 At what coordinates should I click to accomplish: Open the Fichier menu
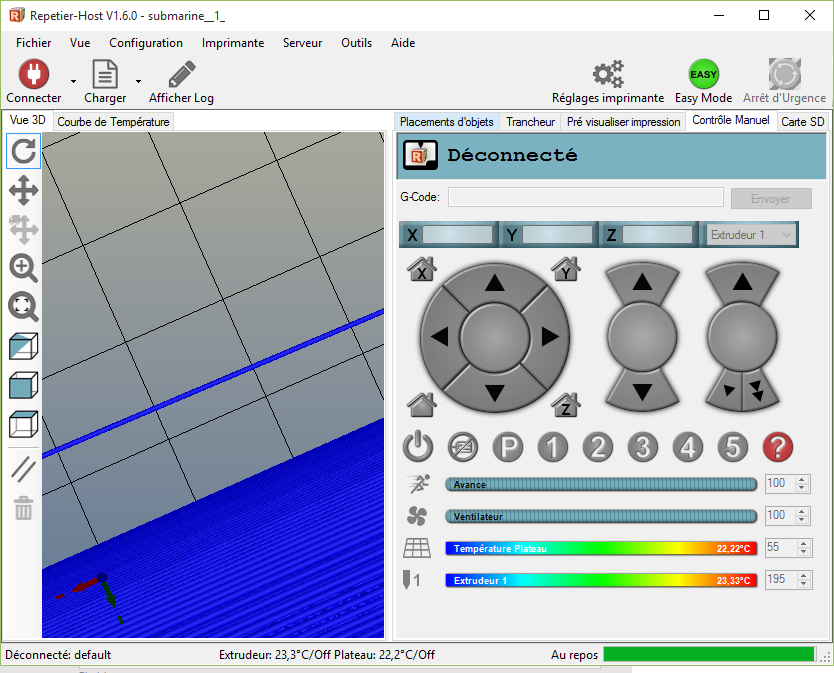coord(34,43)
